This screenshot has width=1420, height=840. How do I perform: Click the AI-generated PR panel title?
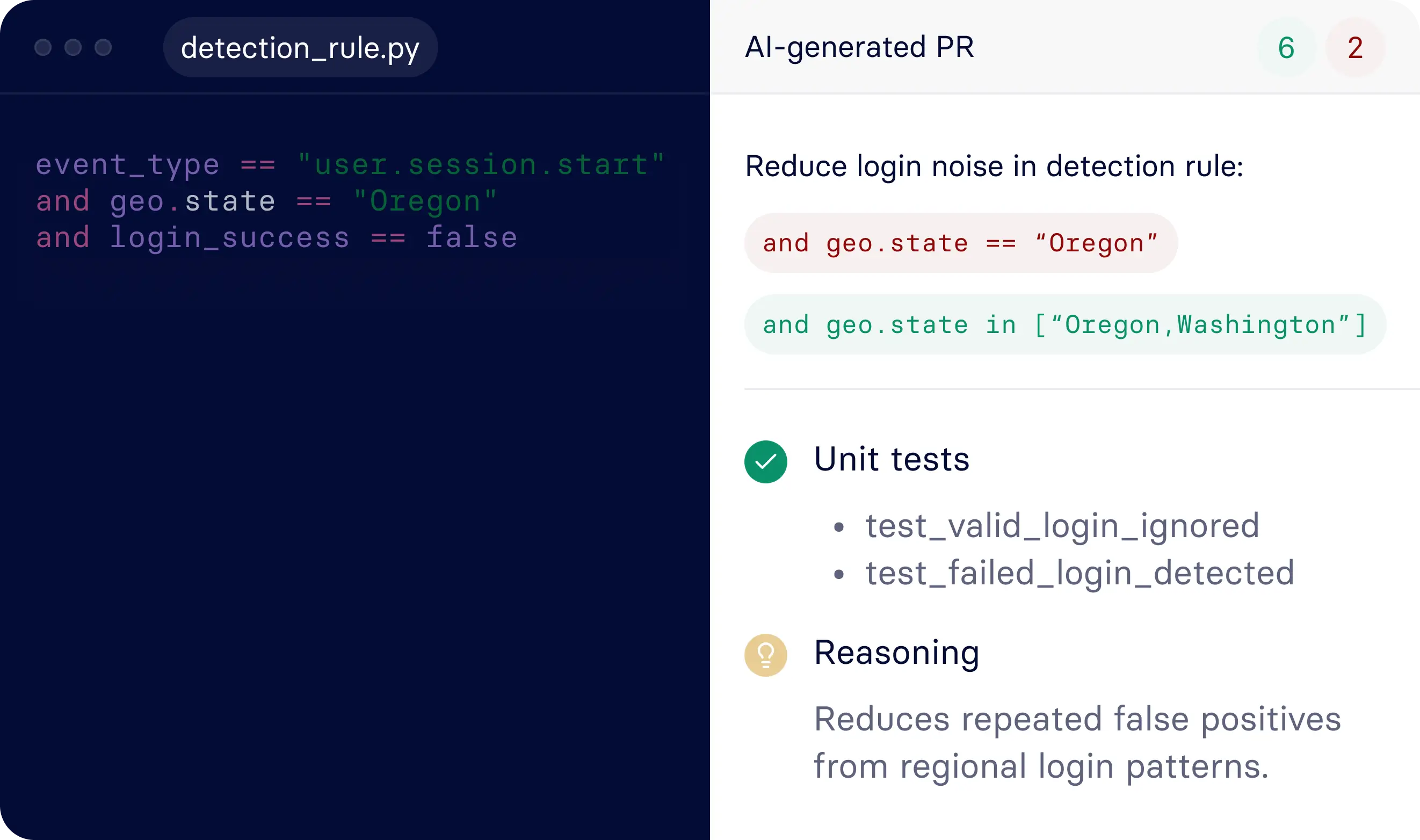coord(859,47)
